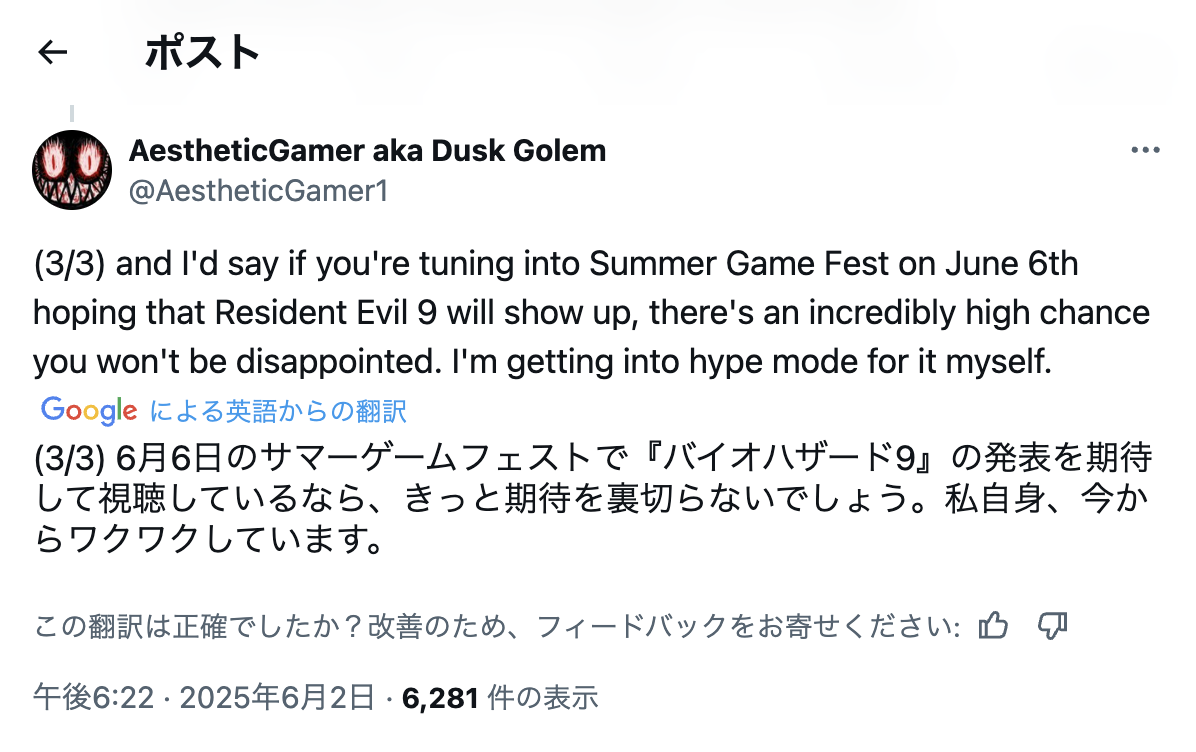Click the @AestheticGamer1 handle

point(258,190)
